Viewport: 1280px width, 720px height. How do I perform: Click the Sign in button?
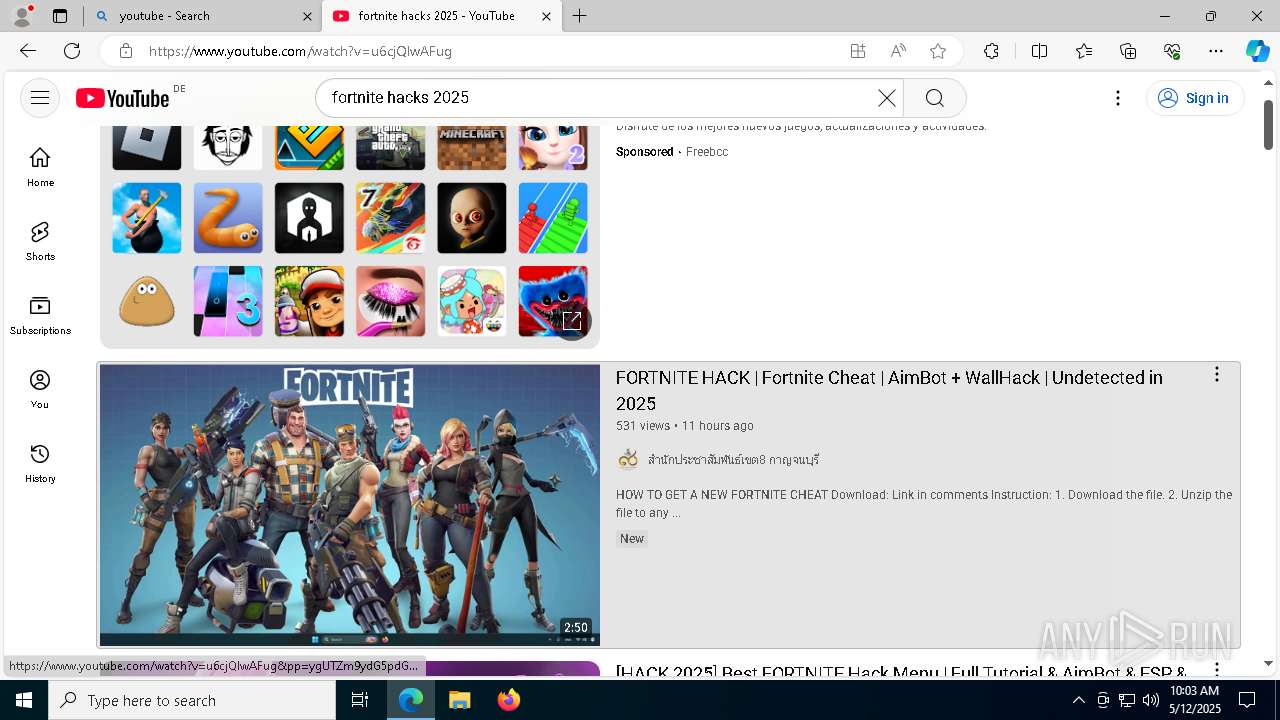(1195, 97)
